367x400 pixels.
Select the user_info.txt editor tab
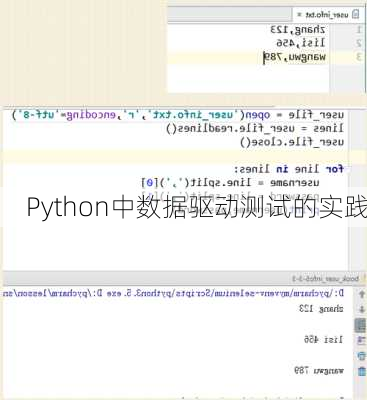[328, 15]
